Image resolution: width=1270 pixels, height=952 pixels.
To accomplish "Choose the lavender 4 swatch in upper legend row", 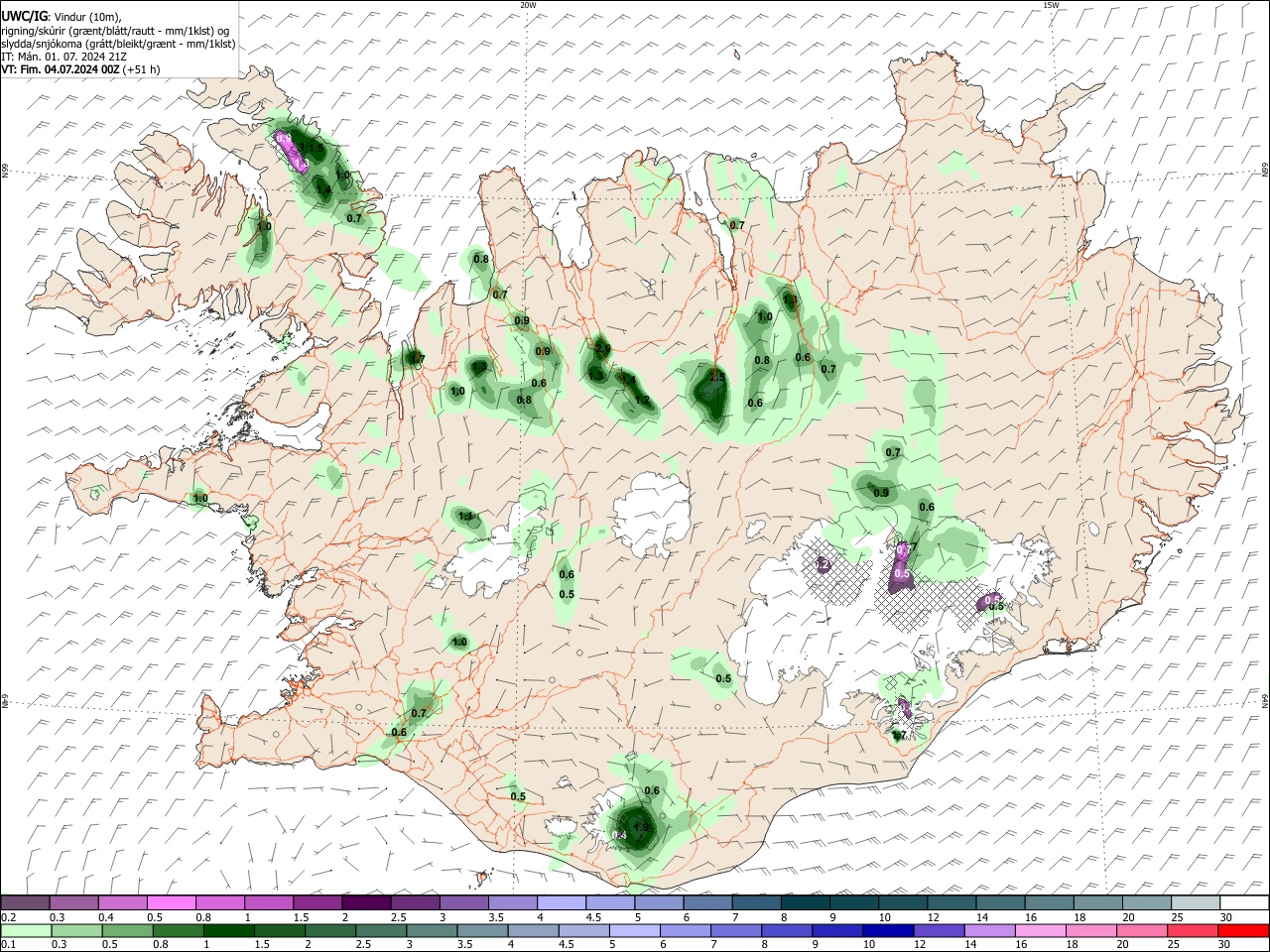I will 560,902.
